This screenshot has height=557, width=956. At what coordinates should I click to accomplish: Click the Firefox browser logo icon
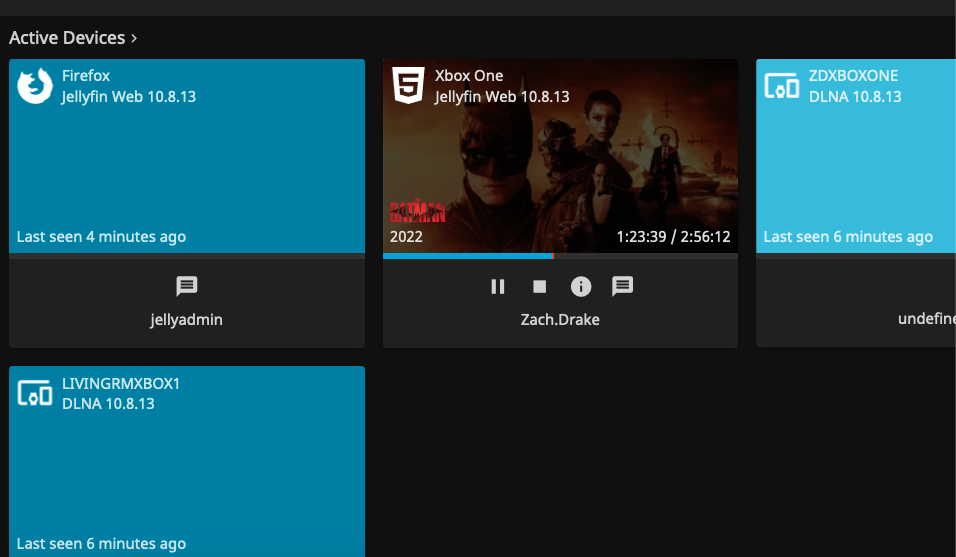tap(35, 86)
